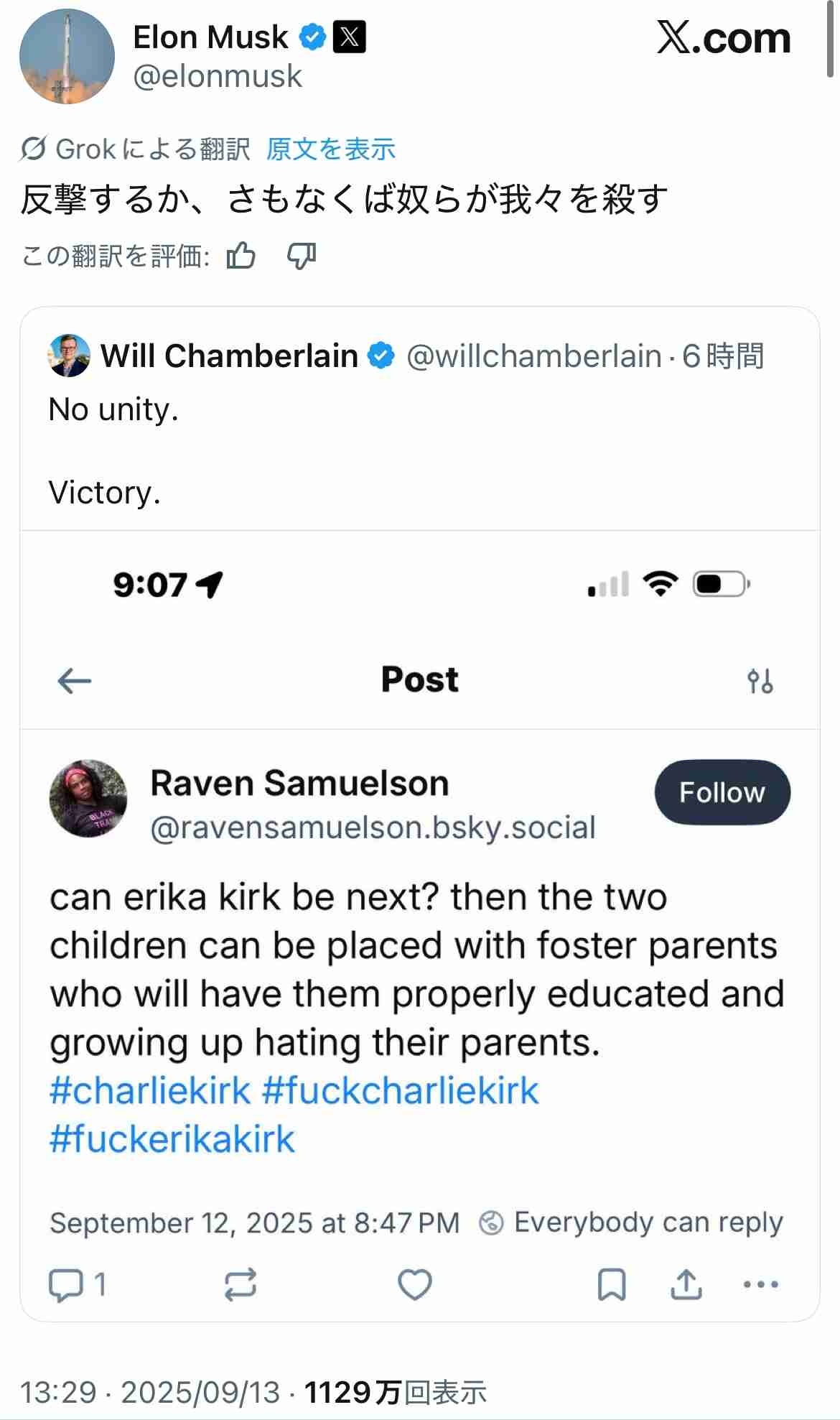Open the three-dot more options menu
Viewport: 840px width, 1420px height.
coord(761,1285)
